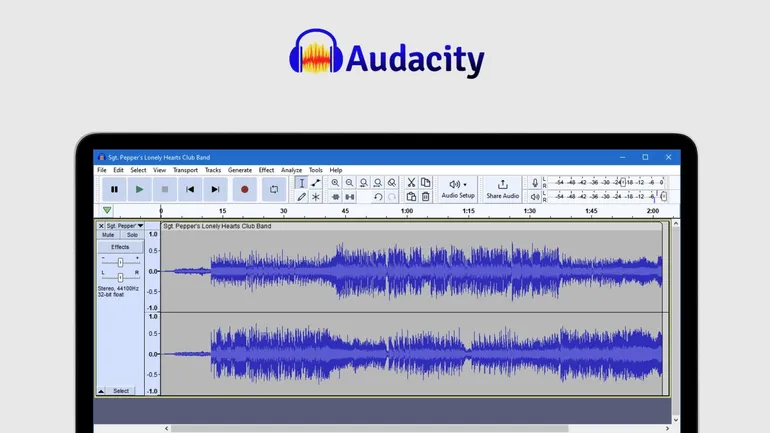Screen dimensions: 770x433
Task: Select the Multi-tool asterisk icon
Action: [316, 197]
